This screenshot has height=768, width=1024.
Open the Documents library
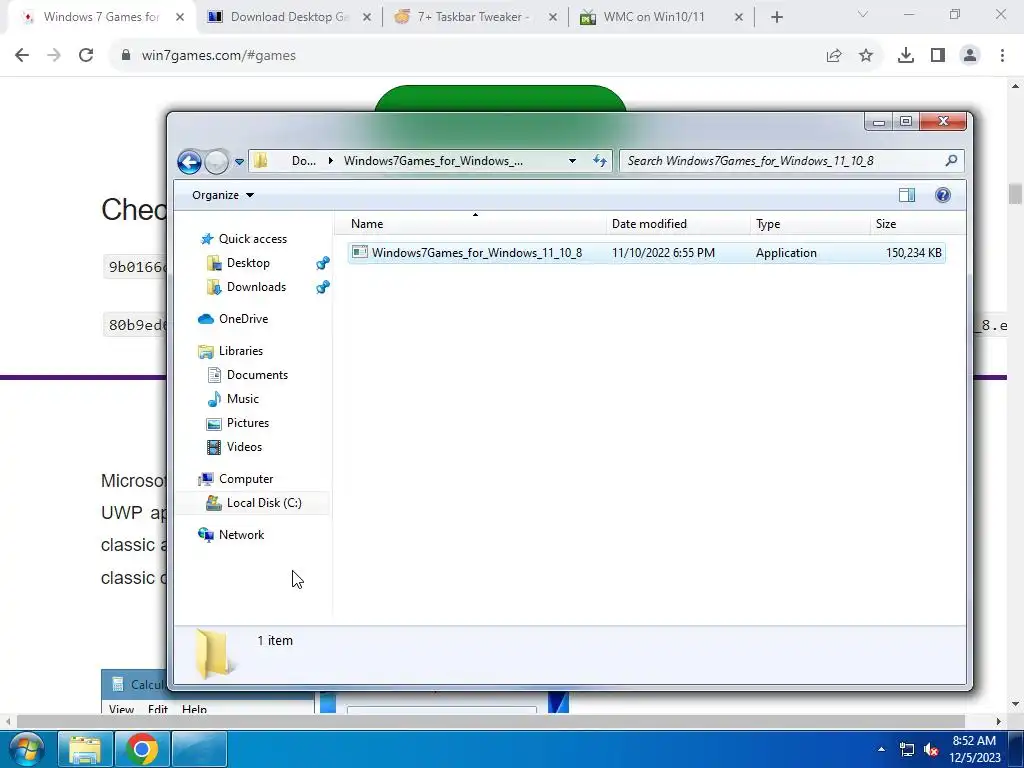click(x=257, y=376)
